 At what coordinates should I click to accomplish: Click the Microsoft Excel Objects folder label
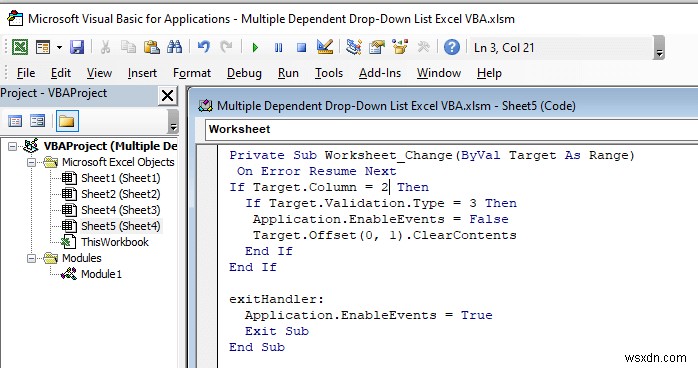point(118,162)
